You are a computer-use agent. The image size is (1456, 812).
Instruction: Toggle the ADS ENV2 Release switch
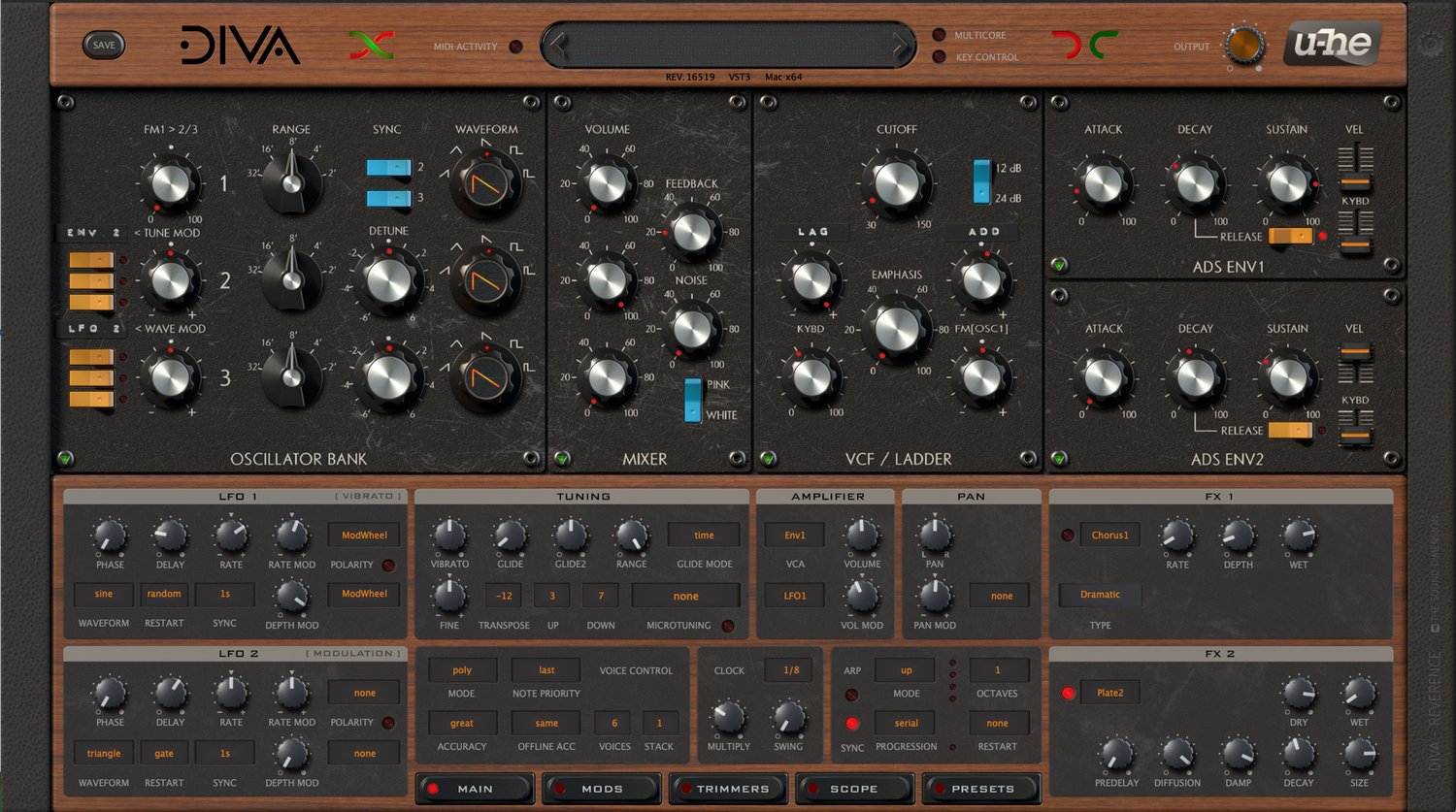[x=1291, y=430]
